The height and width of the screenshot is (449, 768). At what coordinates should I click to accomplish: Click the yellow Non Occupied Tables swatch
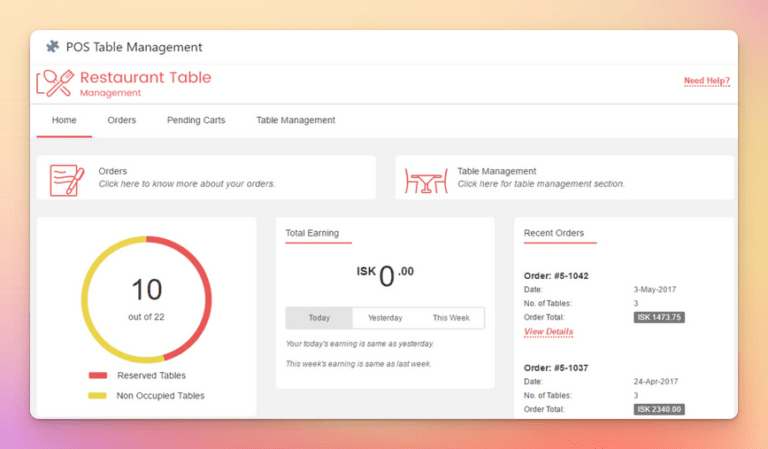(98, 396)
